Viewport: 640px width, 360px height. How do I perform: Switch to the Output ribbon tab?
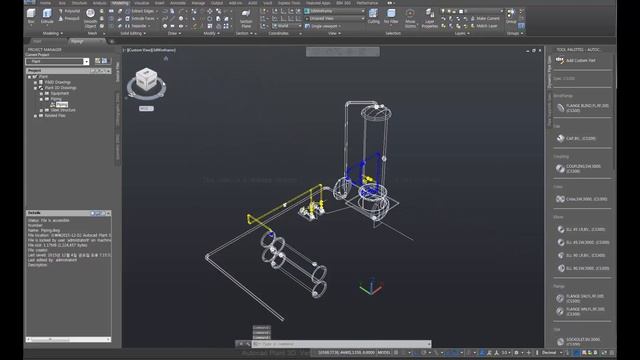coord(217,3)
